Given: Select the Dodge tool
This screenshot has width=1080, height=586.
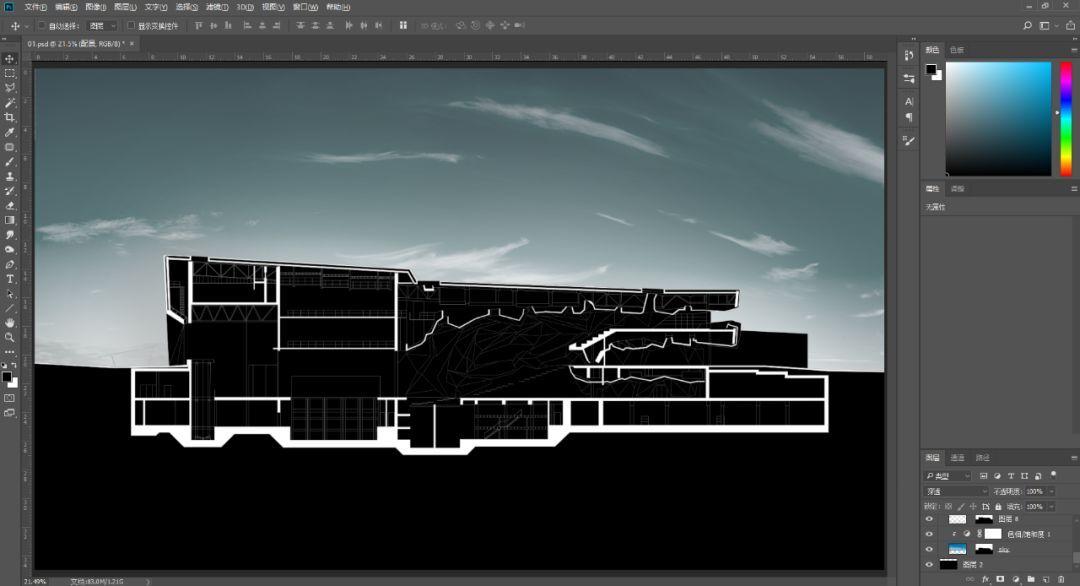Looking at the screenshot, I should (10, 250).
